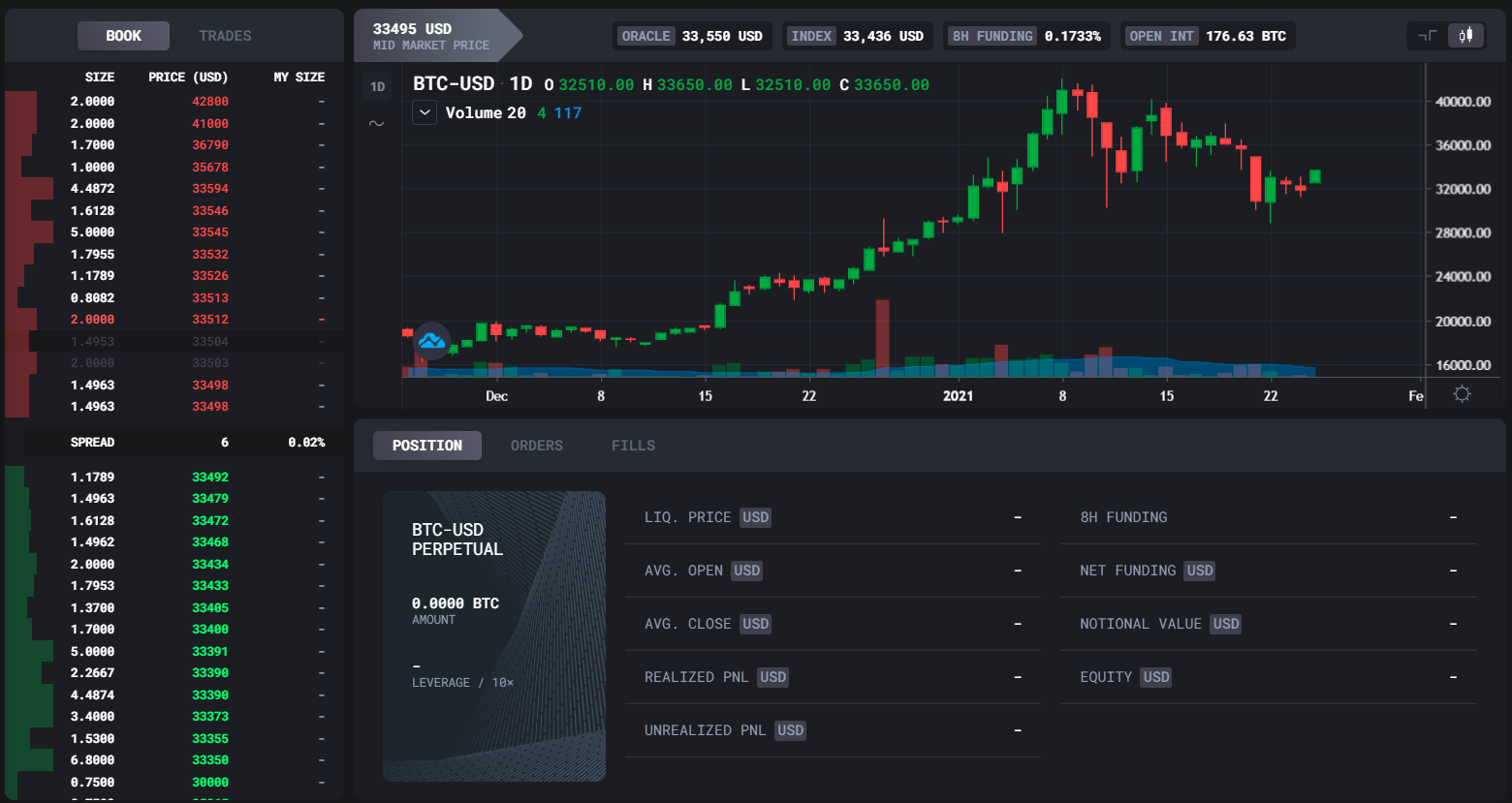Click the BTC-USD Perpetual position card
1512x803 pixels.
(494, 635)
